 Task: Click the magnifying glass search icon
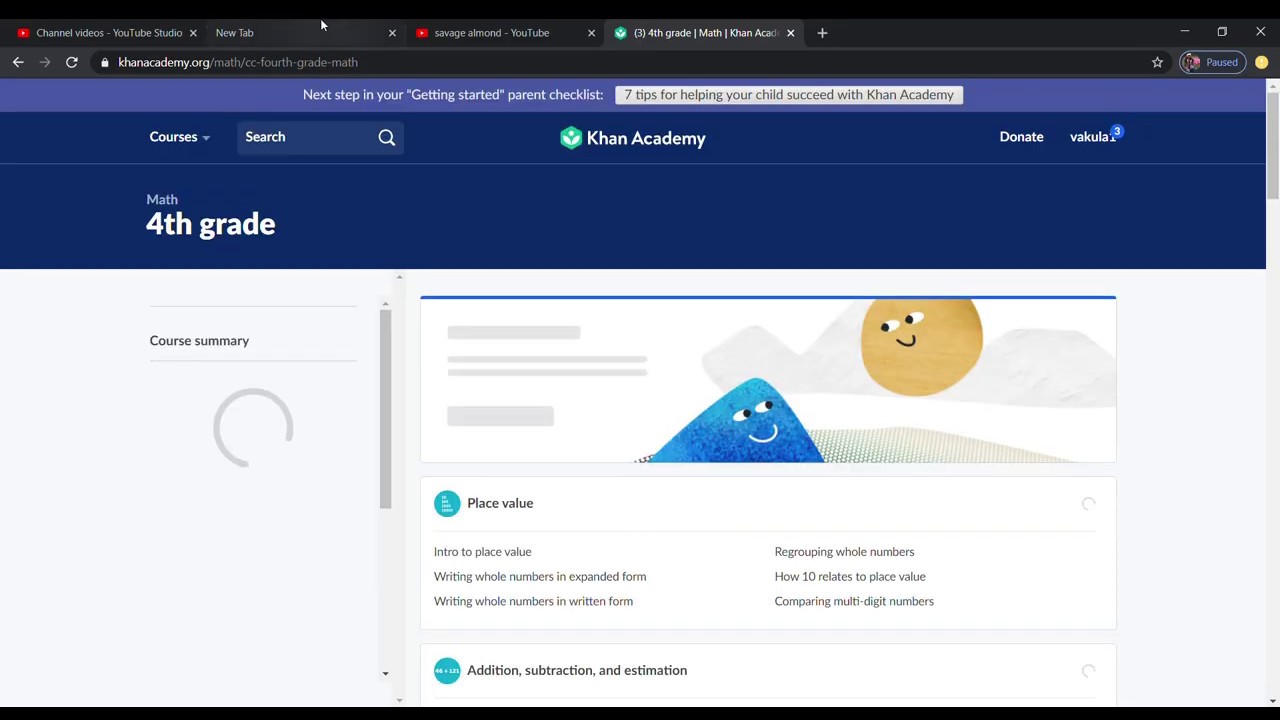tap(387, 138)
